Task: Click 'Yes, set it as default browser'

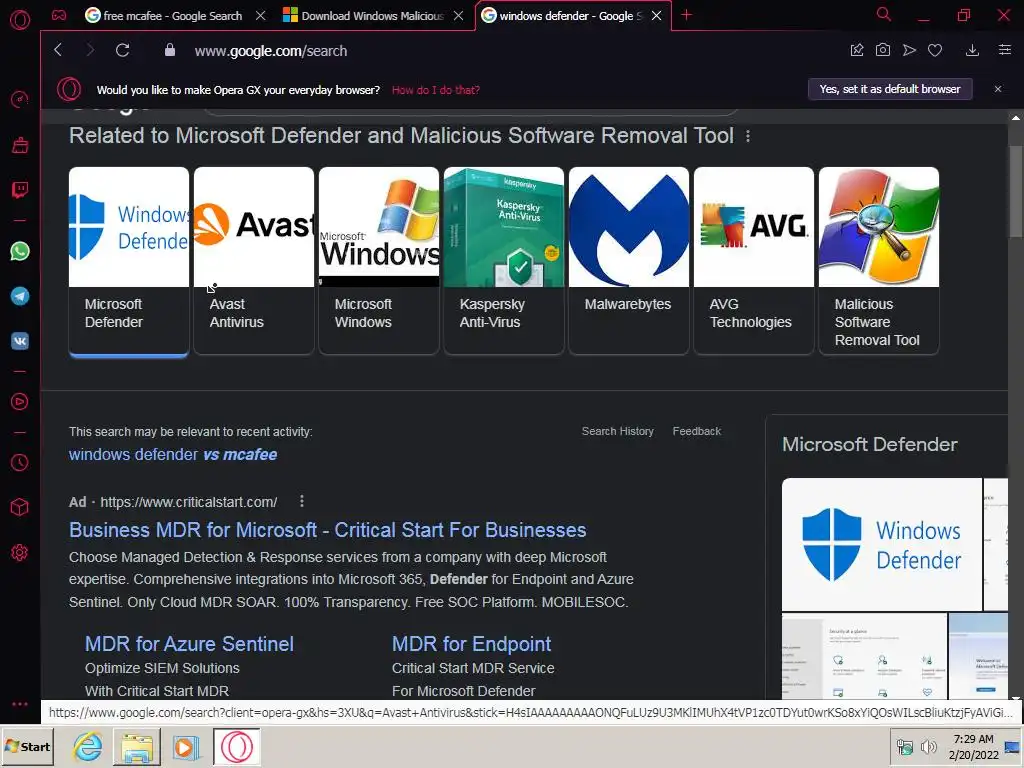Action: pos(890,89)
